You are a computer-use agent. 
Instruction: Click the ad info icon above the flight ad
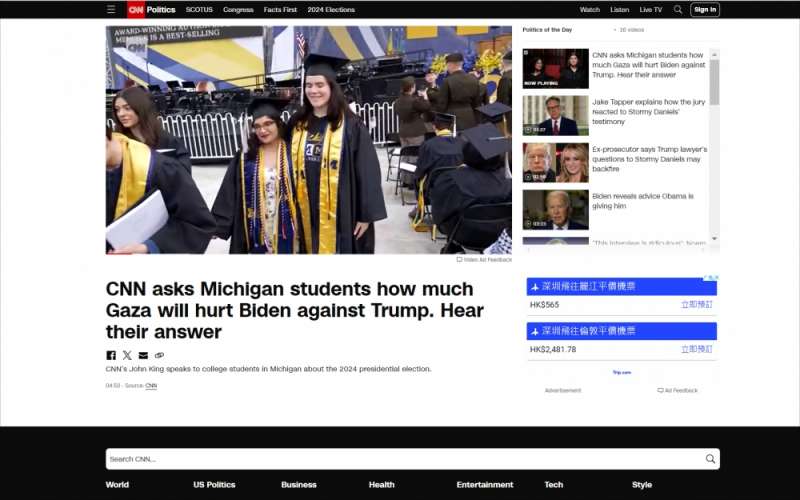pyautogui.click(x=711, y=278)
